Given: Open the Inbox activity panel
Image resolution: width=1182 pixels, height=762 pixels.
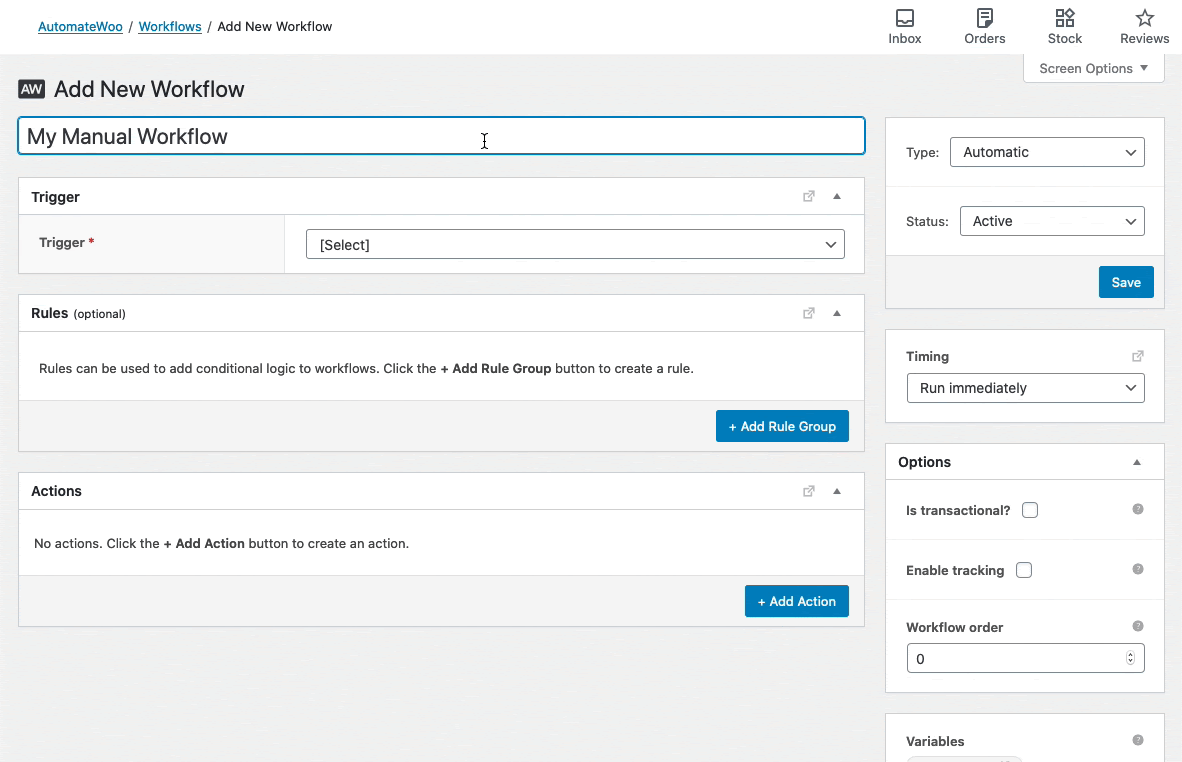Looking at the screenshot, I should pyautogui.click(x=905, y=27).
